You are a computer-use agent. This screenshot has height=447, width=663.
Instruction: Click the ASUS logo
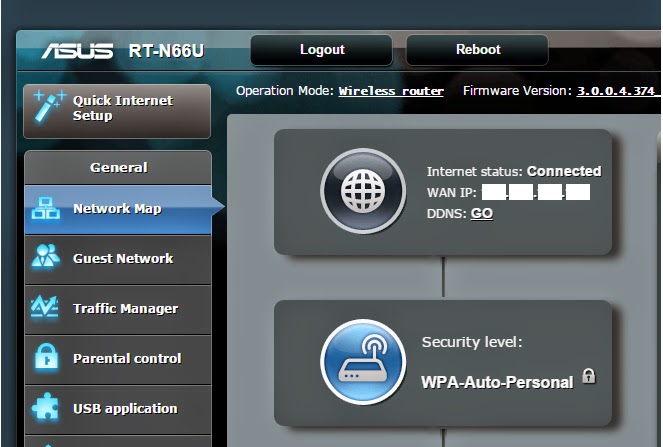(x=77, y=51)
